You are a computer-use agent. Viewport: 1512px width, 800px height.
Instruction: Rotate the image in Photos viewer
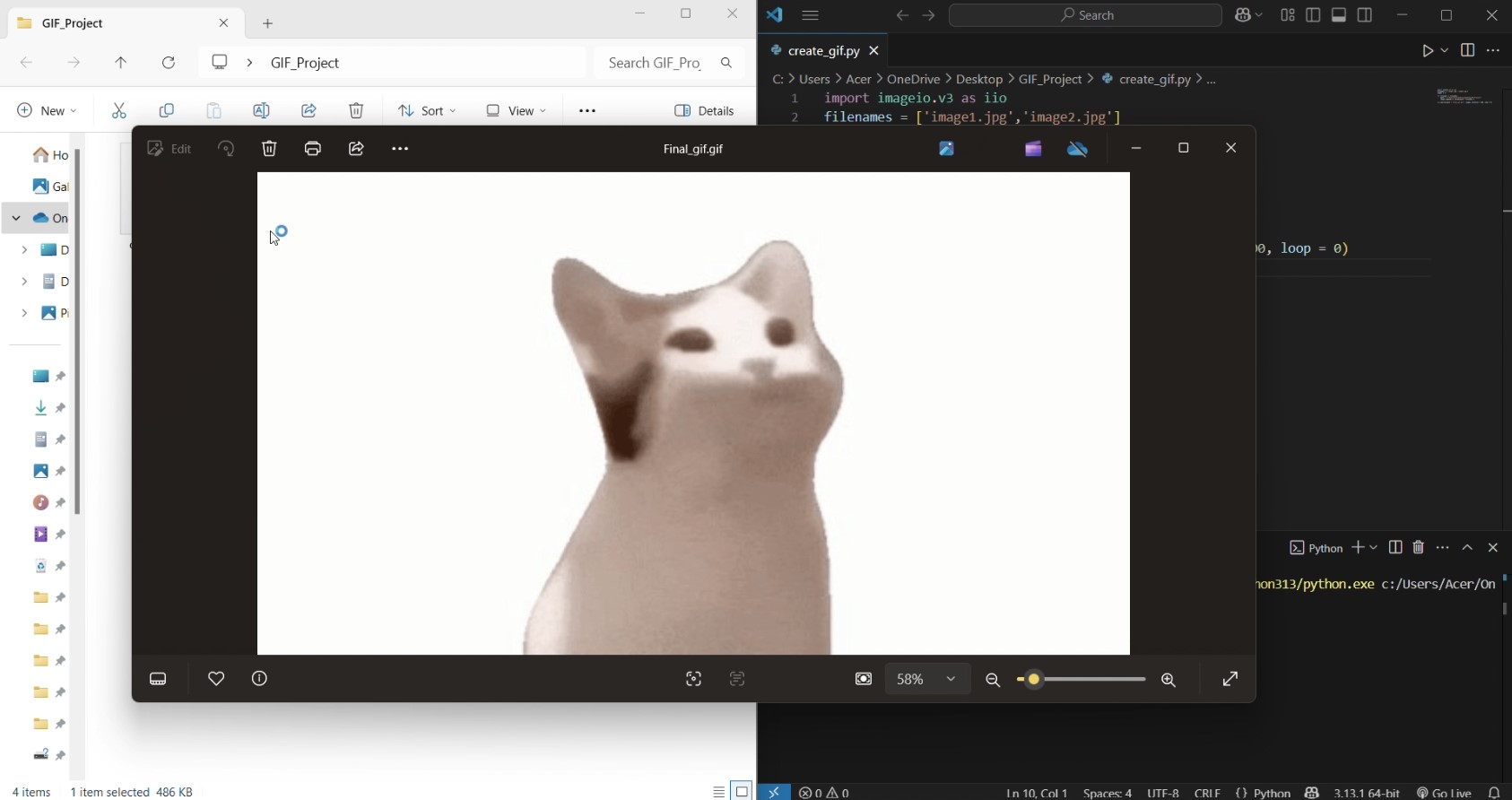[x=226, y=149]
